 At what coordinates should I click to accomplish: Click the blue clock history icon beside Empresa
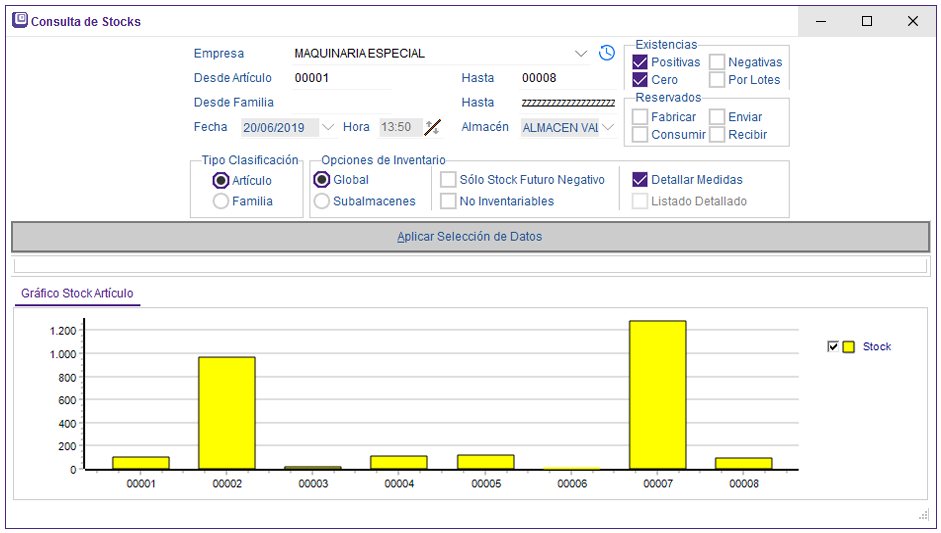(x=606, y=53)
